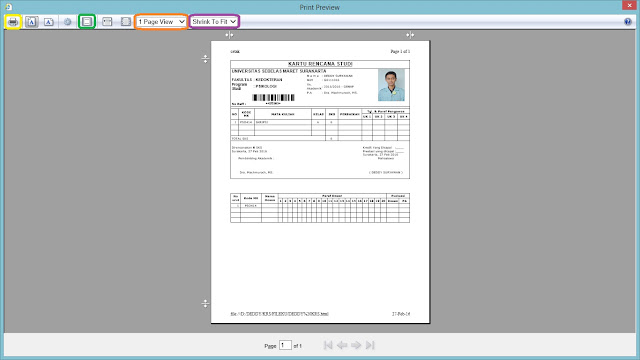Click the page number input field
The width and height of the screenshot is (640, 360).
(x=285, y=345)
